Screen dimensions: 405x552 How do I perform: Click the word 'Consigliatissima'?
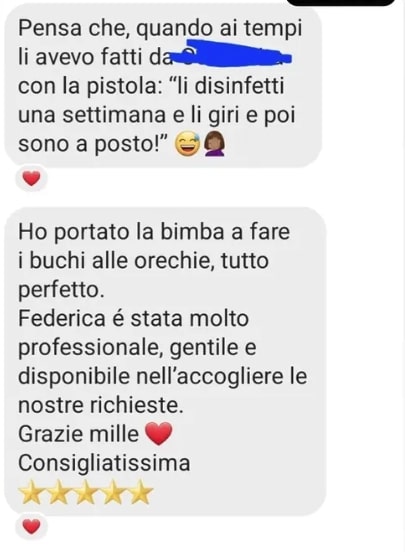[x=104, y=463]
